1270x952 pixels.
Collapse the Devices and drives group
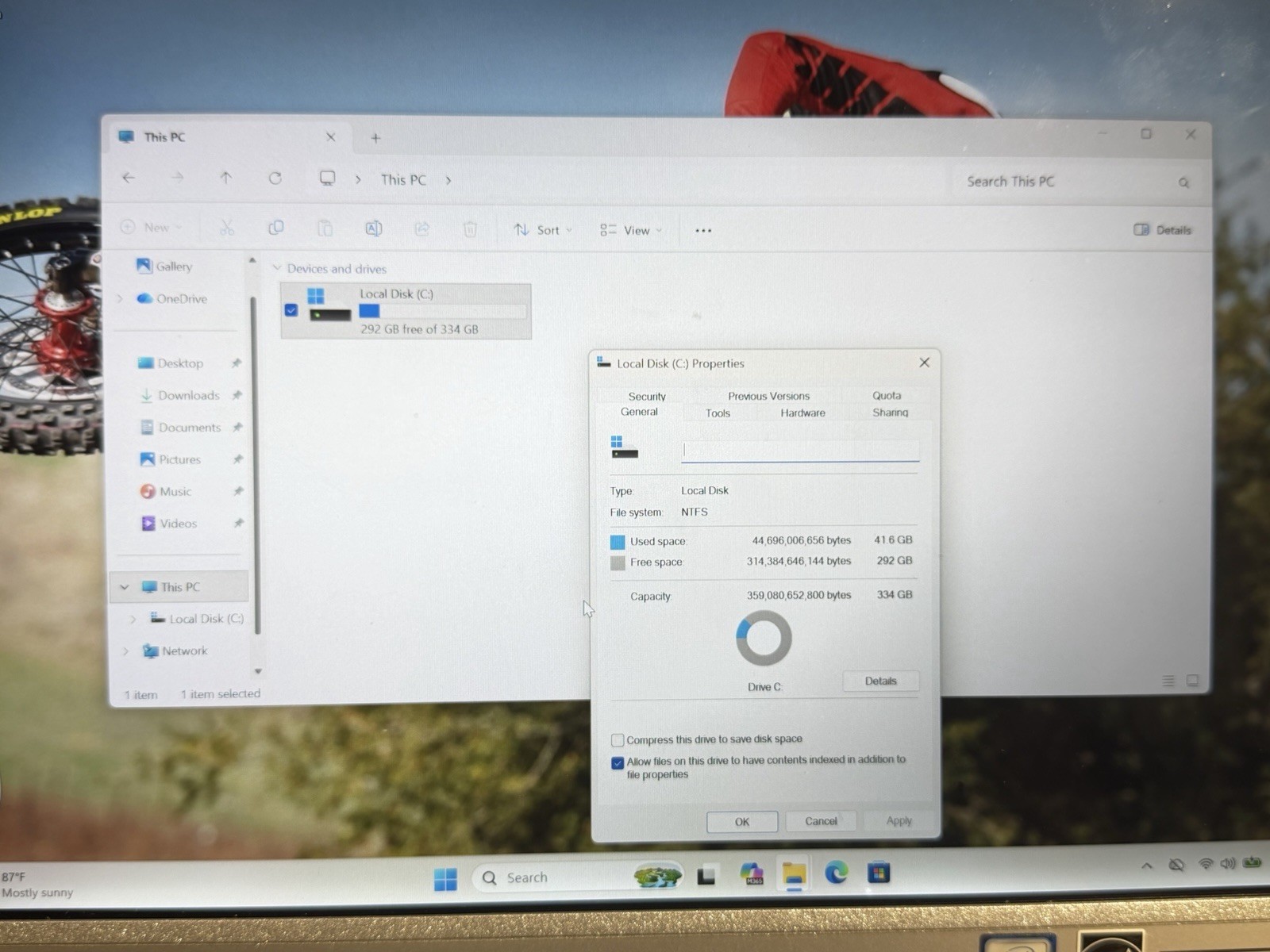click(277, 268)
